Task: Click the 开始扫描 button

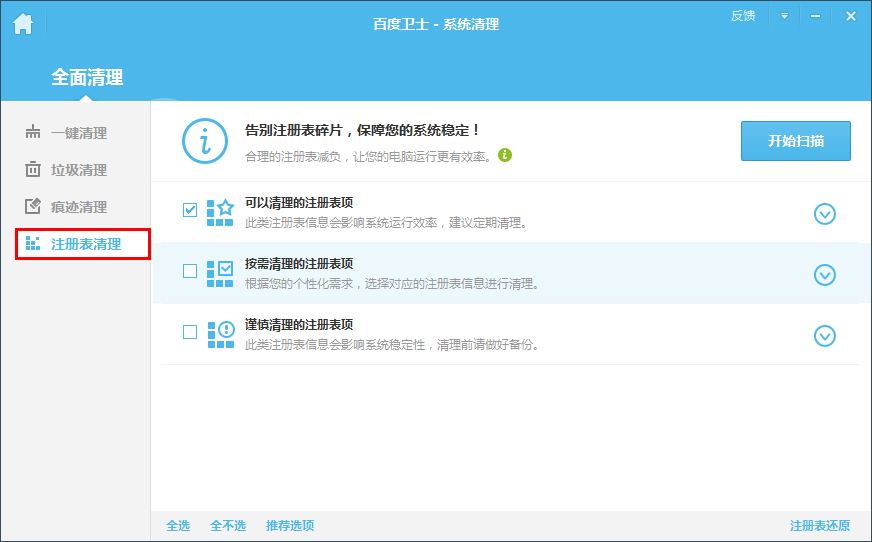Action: 796,141
